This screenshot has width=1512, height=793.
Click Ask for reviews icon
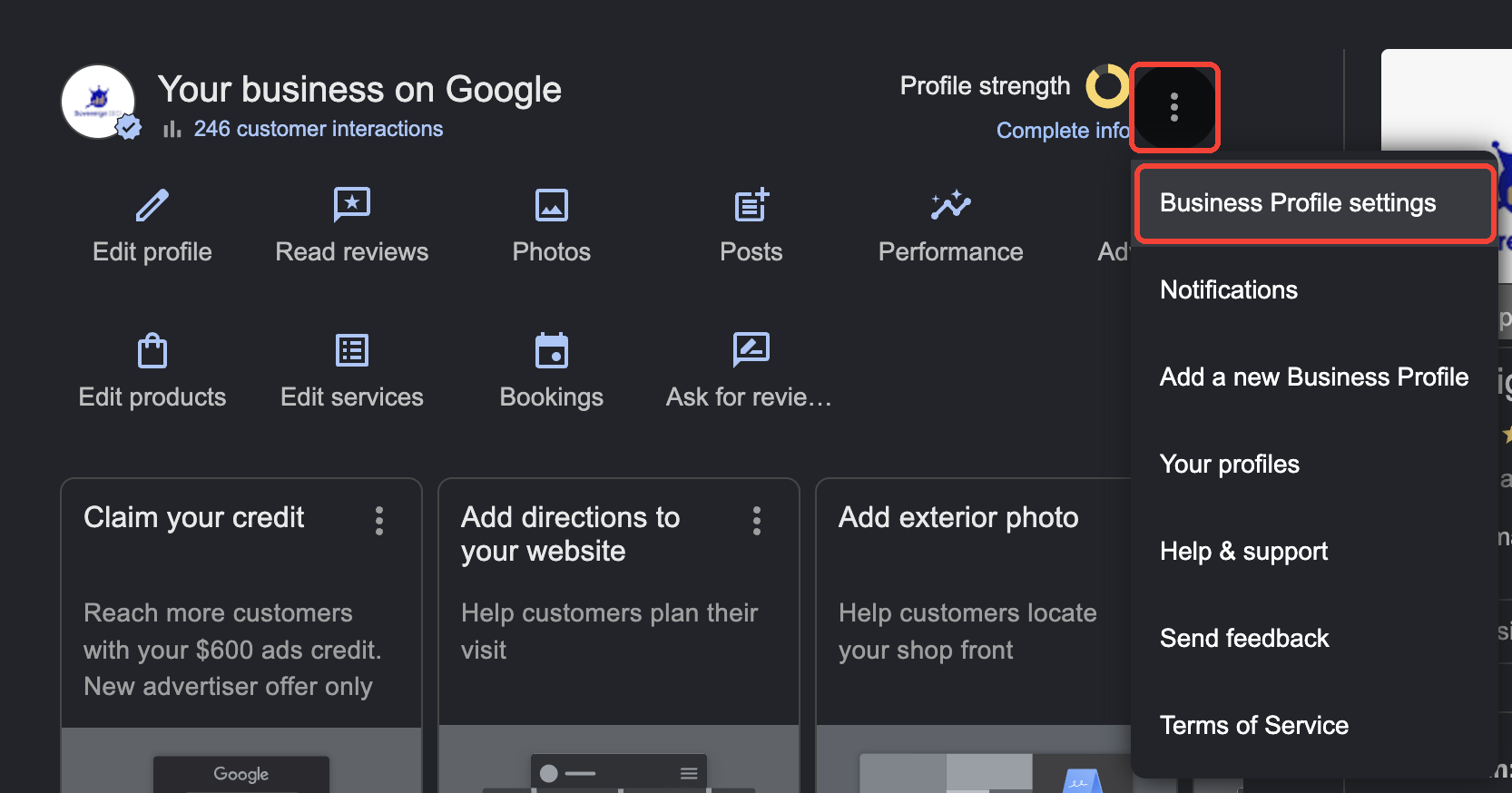click(x=751, y=350)
